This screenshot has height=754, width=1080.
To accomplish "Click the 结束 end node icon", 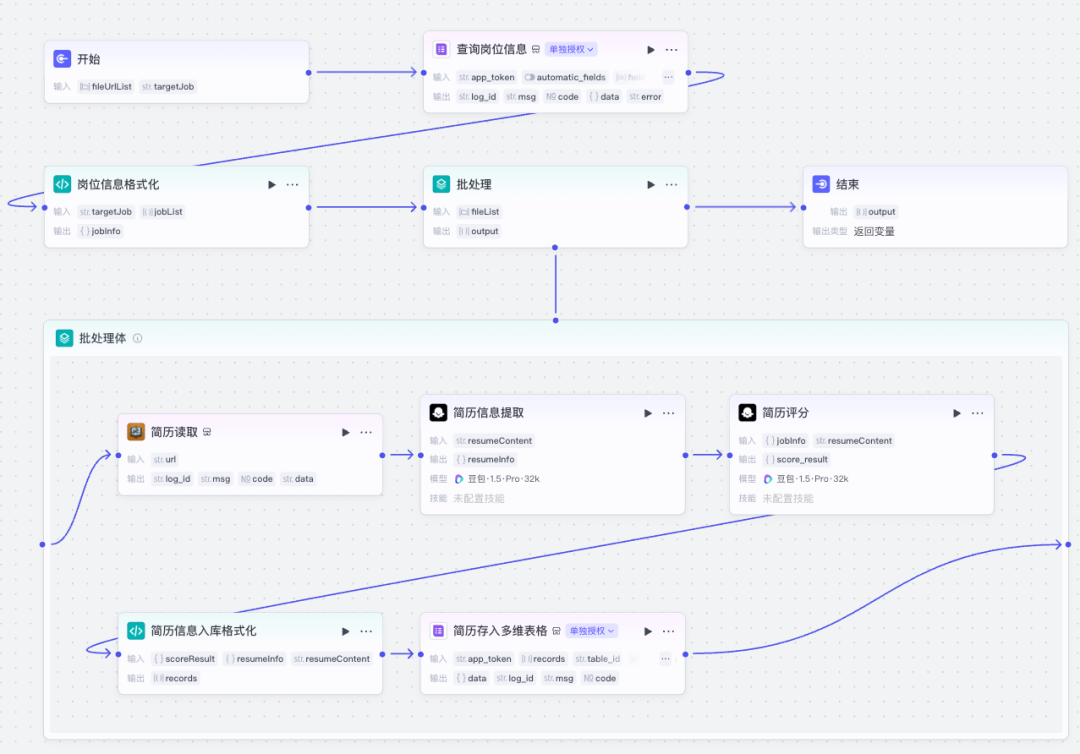I will 821,185.
